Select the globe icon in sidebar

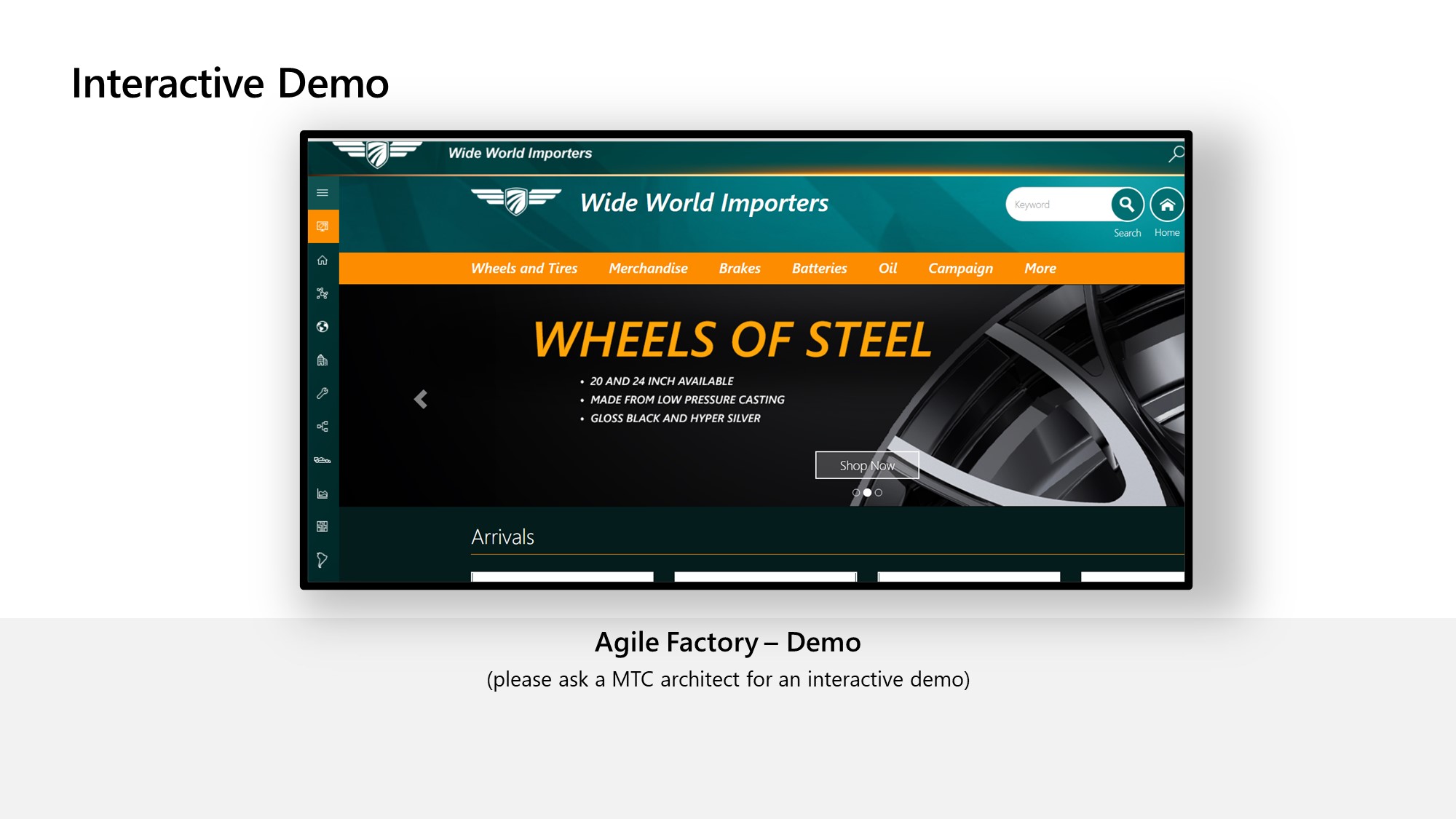coord(323,327)
